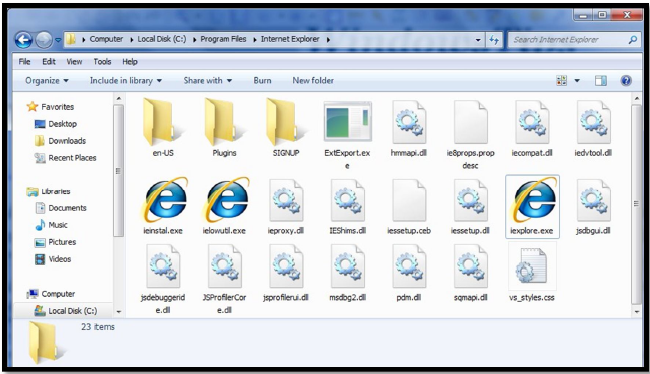The width and height of the screenshot is (650, 374).
Task: Select the iexplore.exe icon
Action: (x=533, y=200)
